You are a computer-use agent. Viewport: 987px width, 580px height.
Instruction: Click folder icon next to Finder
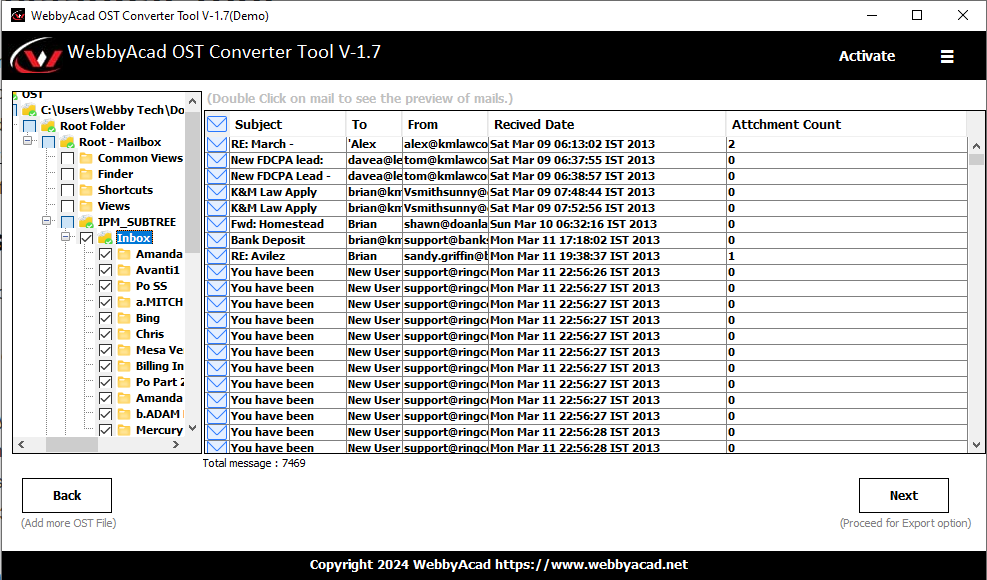pos(86,174)
